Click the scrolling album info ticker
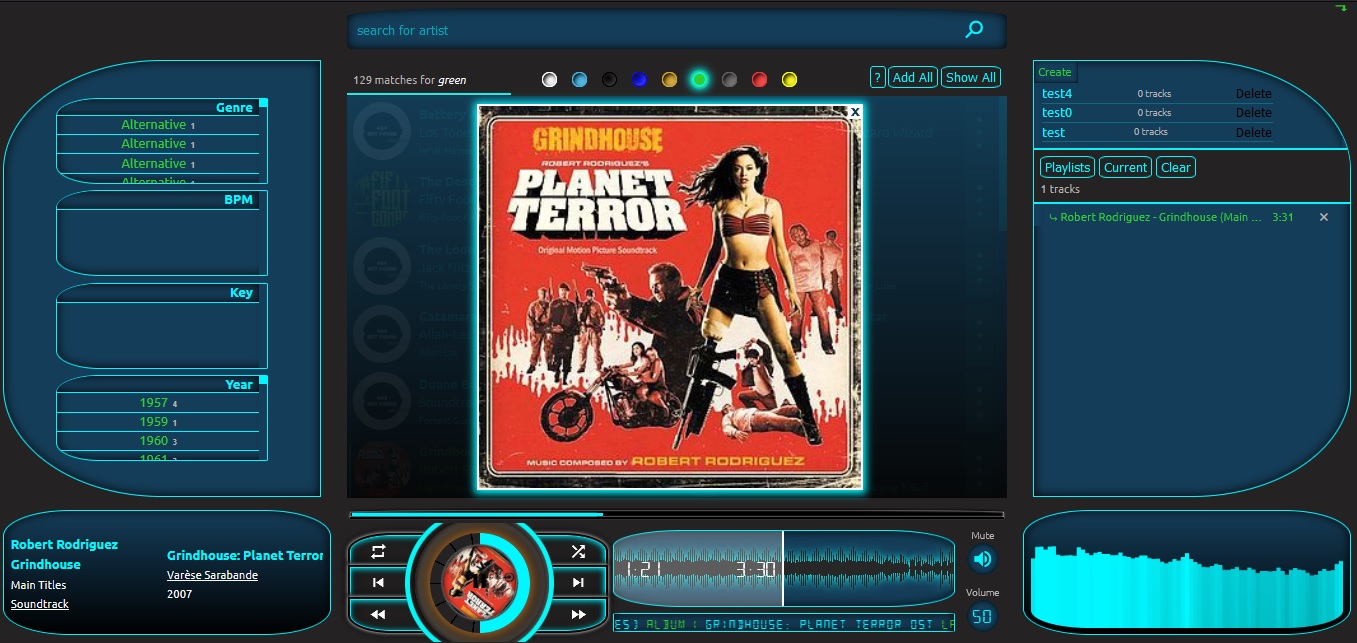The image size is (1357, 643). coord(783,624)
